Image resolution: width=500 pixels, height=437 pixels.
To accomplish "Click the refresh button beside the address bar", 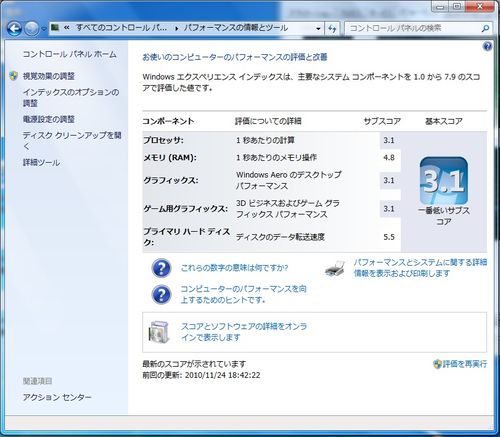I will (332, 29).
